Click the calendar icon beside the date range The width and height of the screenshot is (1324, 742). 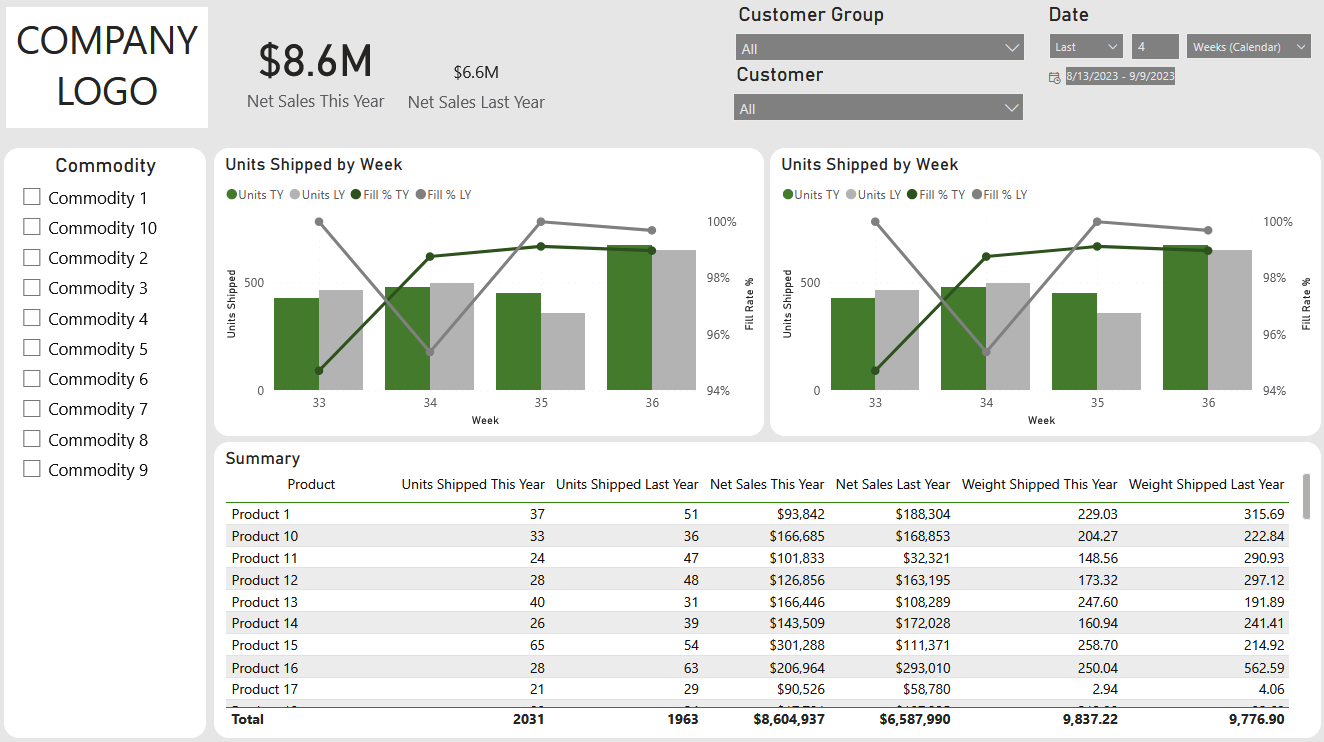click(1054, 77)
